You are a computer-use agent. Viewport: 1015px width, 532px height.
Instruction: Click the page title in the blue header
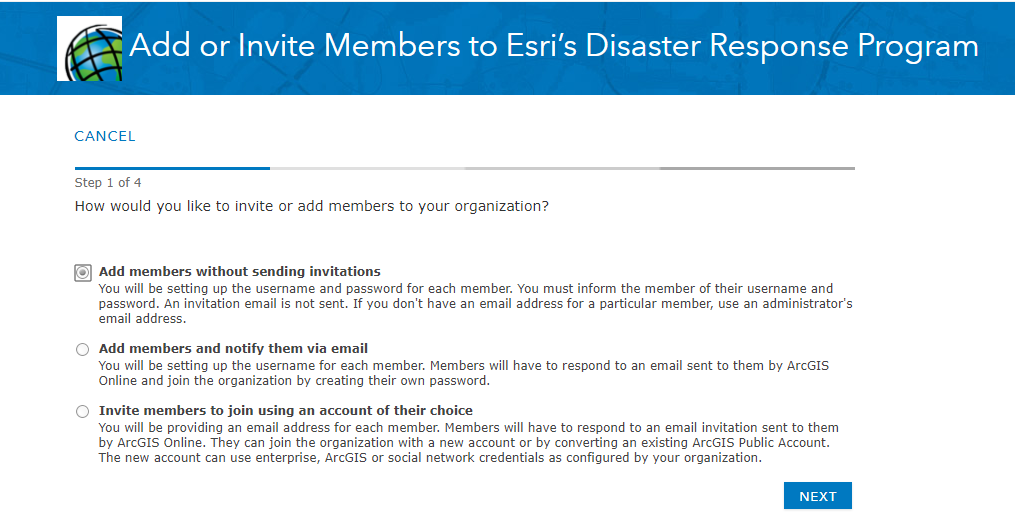coord(553,46)
